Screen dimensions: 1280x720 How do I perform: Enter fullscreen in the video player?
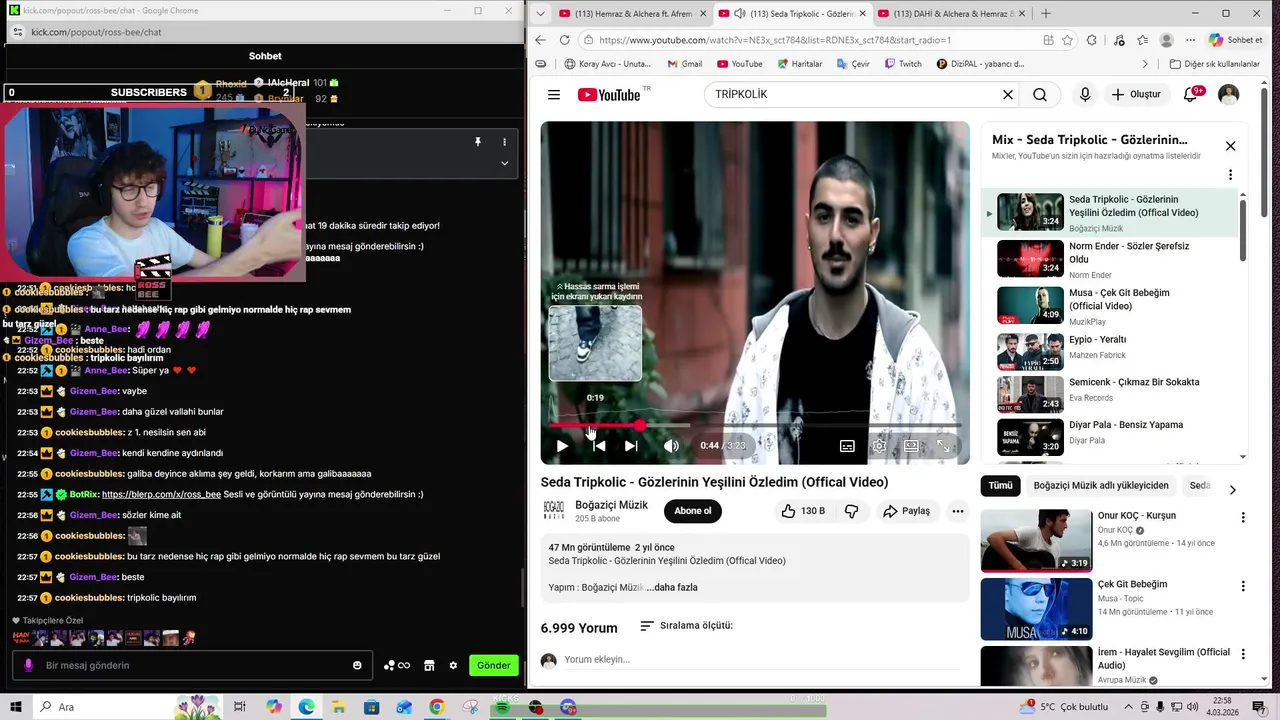(x=943, y=446)
